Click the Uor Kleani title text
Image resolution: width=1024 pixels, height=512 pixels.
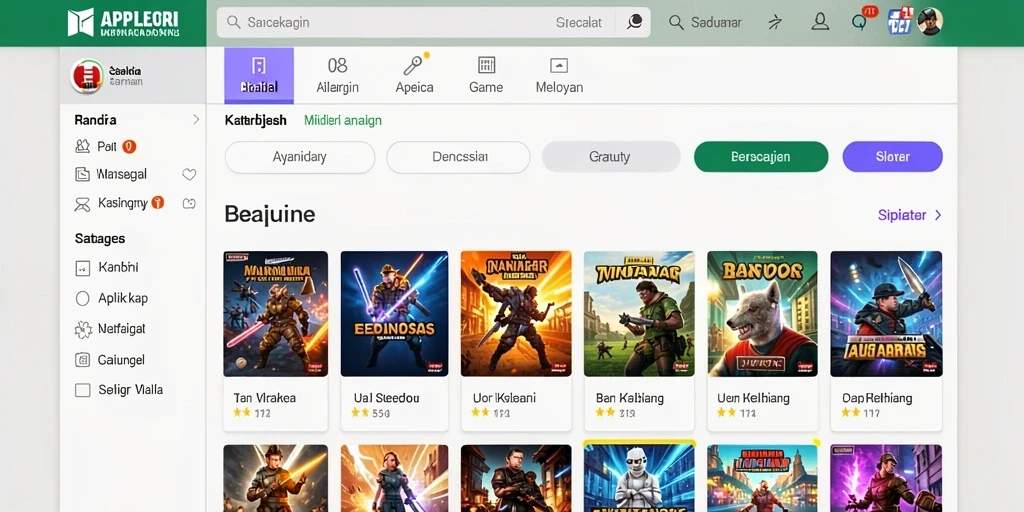(504, 398)
